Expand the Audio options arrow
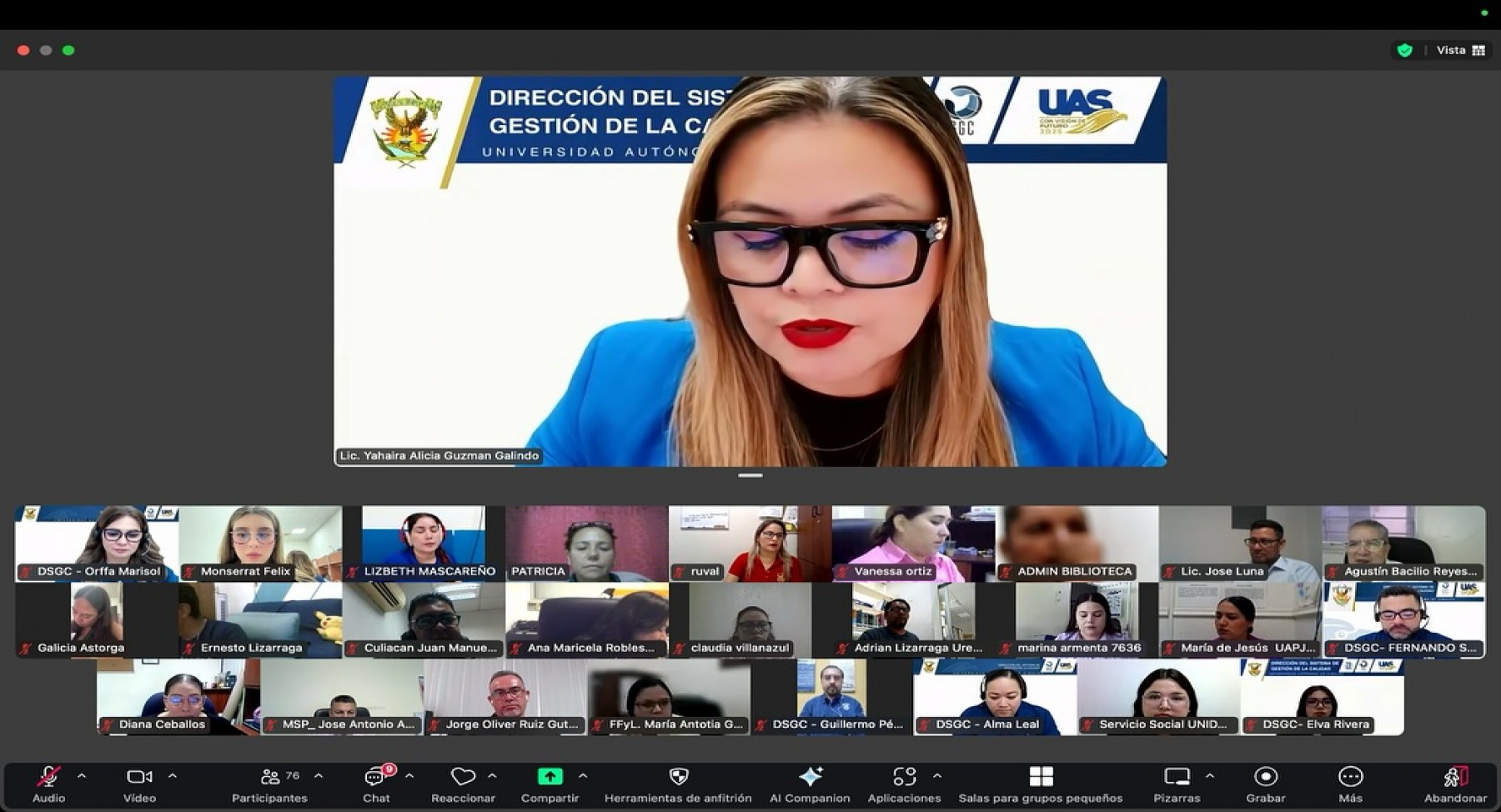This screenshot has height=812, width=1501. tap(82, 776)
